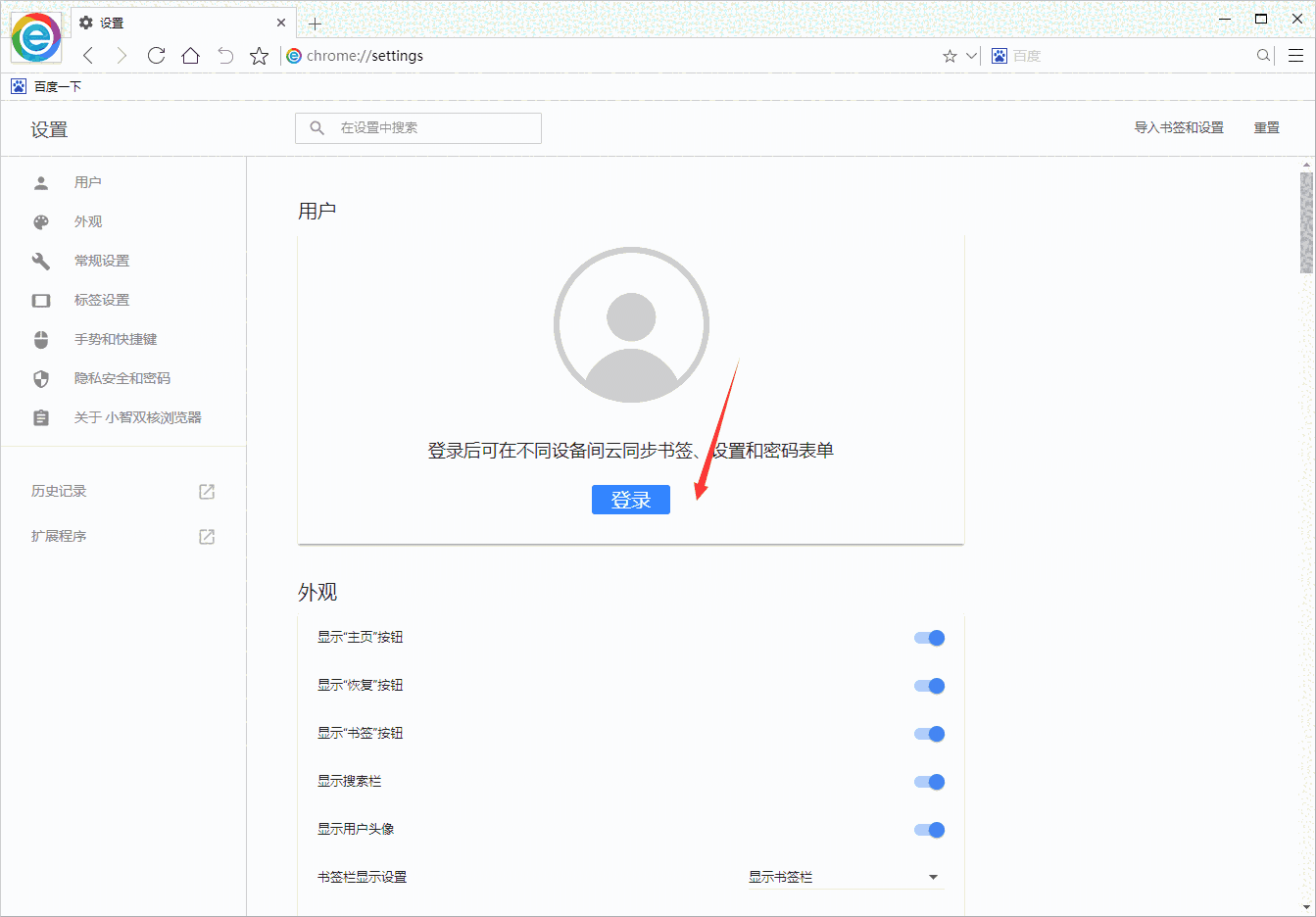Viewport: 1316px width, 917px height.
Task: Select the 用户 person icon in sidebar
Action: [x=40, y=182]
